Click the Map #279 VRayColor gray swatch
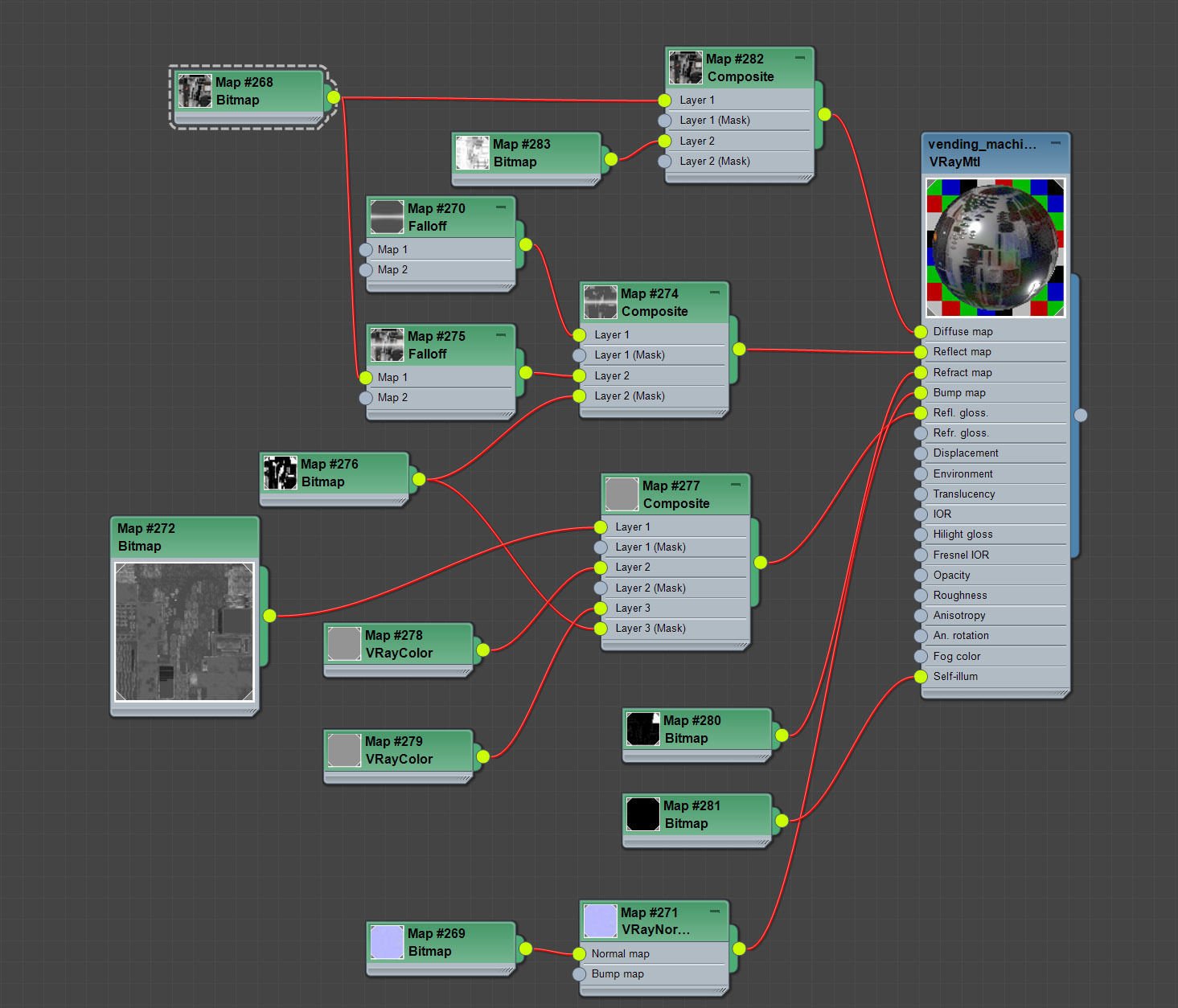Screen dimensions: 1178x1008 tap(344, 750)
